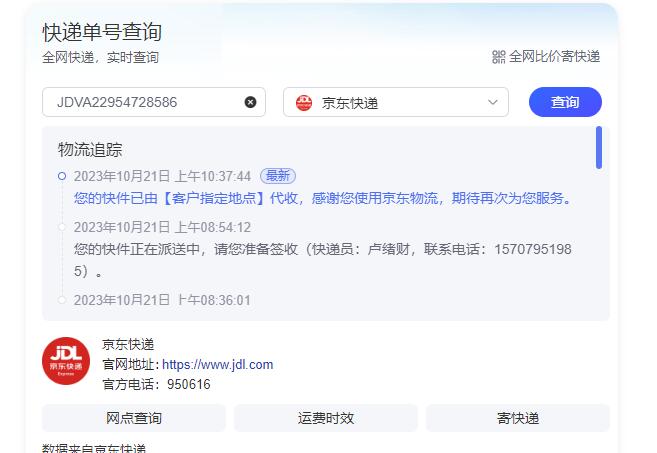This screenshot has width=657, height=453.
Task: Click the red JDL logo in the courier dropdown
Action: 304,102
